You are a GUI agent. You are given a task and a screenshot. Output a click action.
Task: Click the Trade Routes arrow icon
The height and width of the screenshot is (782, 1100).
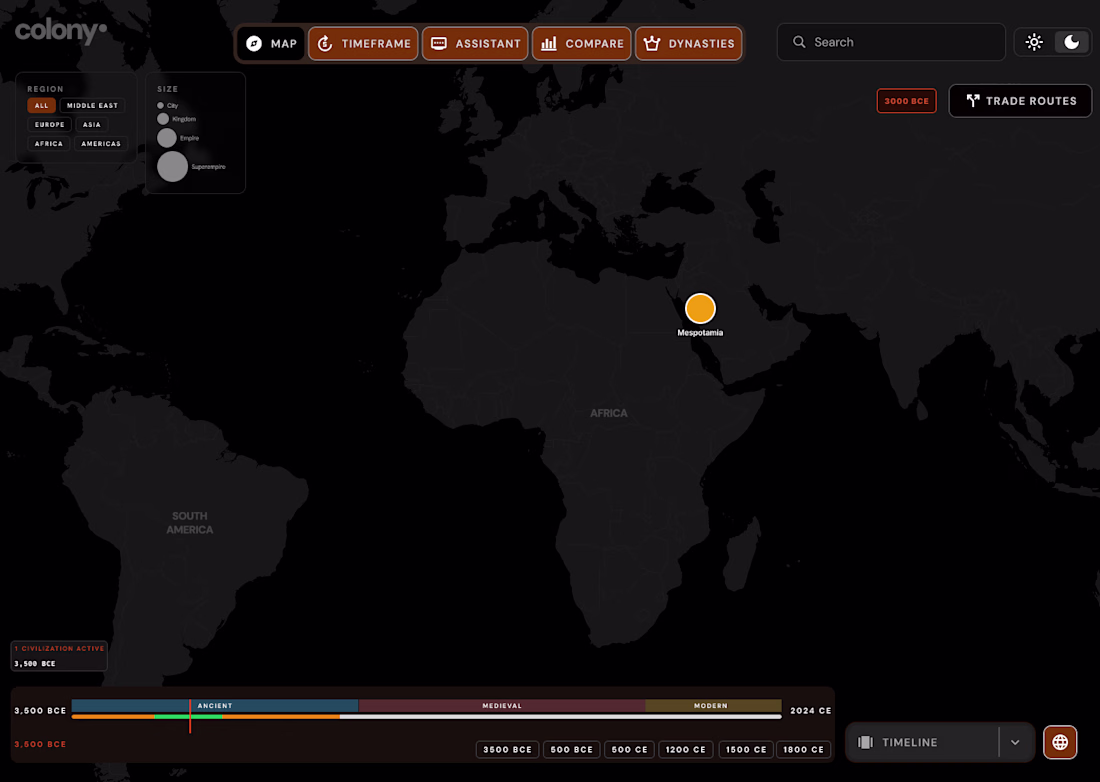pos(972,101)
